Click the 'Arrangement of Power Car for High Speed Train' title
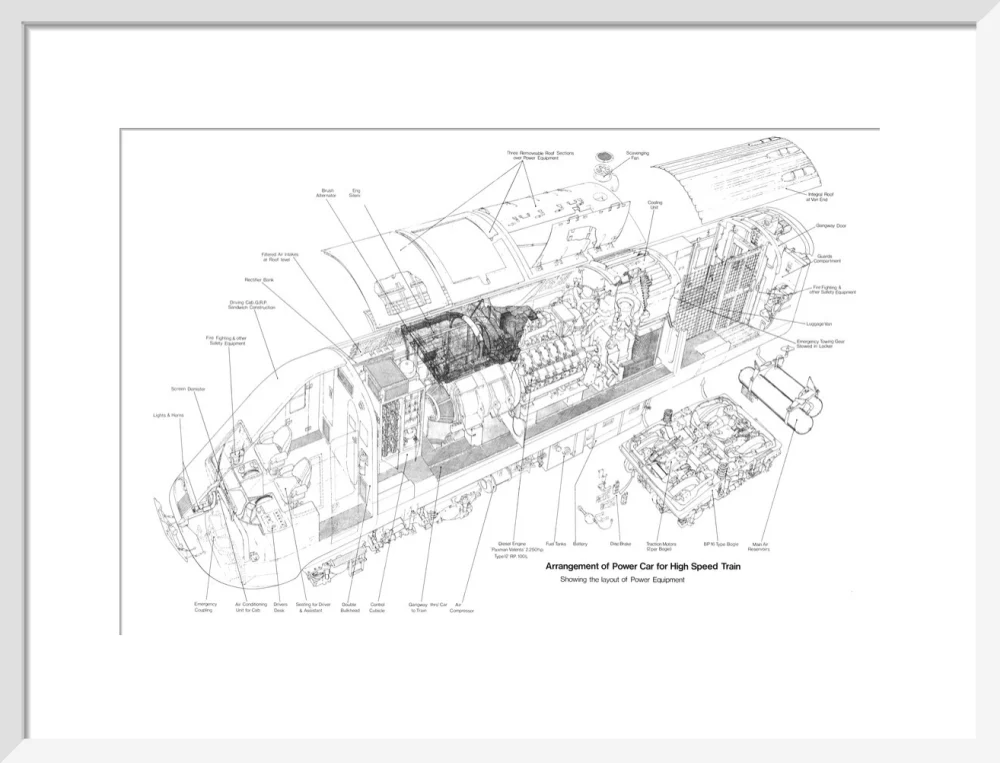Screen dimensions: 1000x763 pos(642,567)
